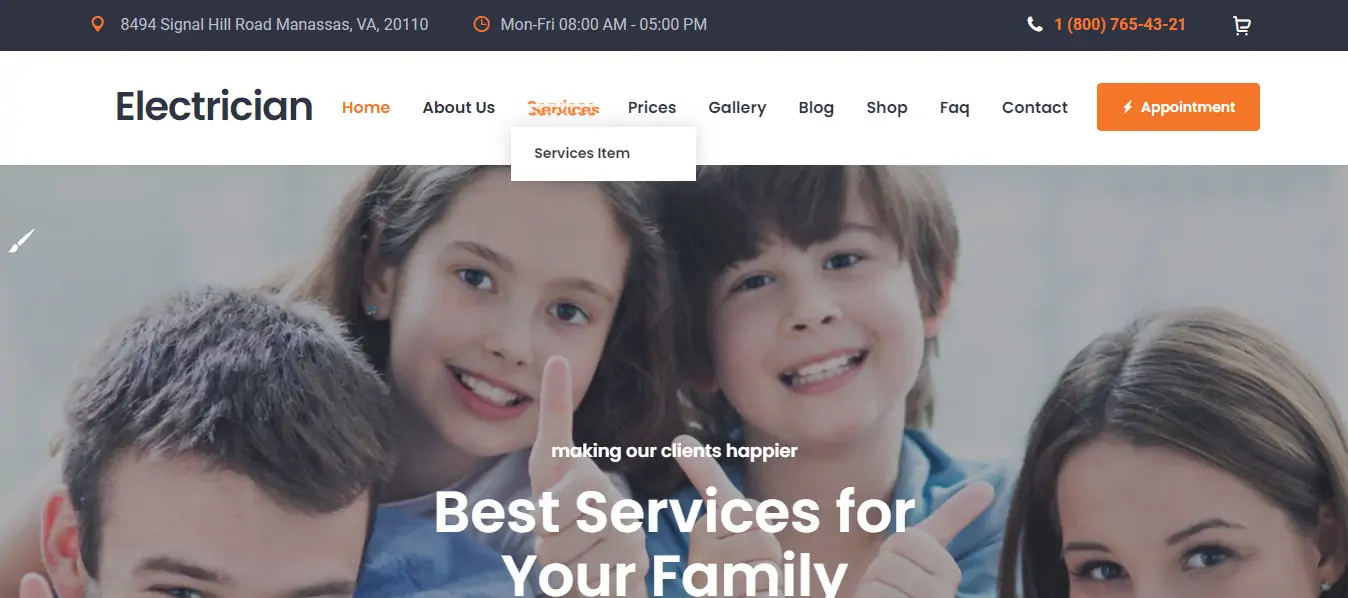Click the lightning bolt on Appointment button
The image size is (1348, 598).
(x=1127, y=107)
